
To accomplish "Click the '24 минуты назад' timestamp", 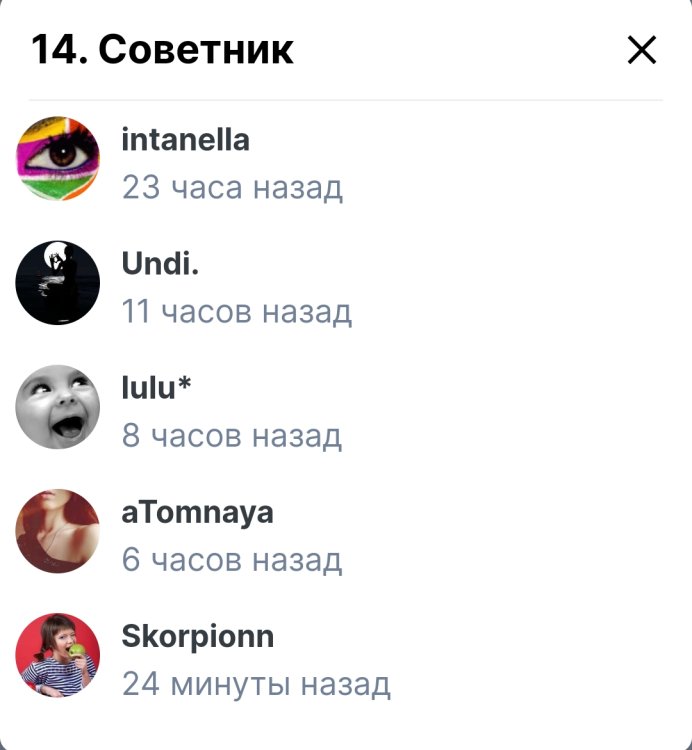I will click(x=256, y=684).
